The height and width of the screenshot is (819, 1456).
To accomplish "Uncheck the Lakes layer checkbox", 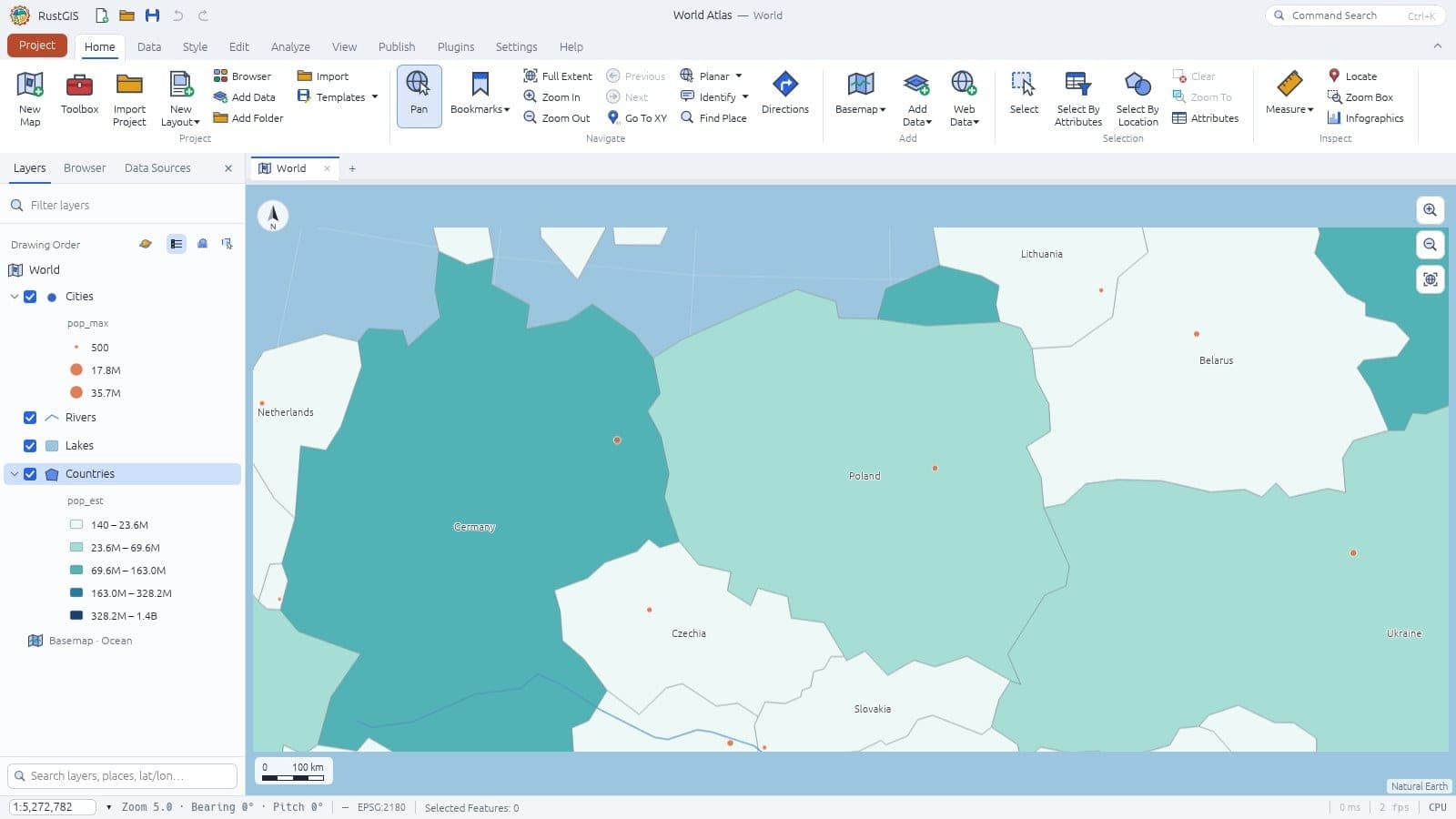I will click(30, 446).
